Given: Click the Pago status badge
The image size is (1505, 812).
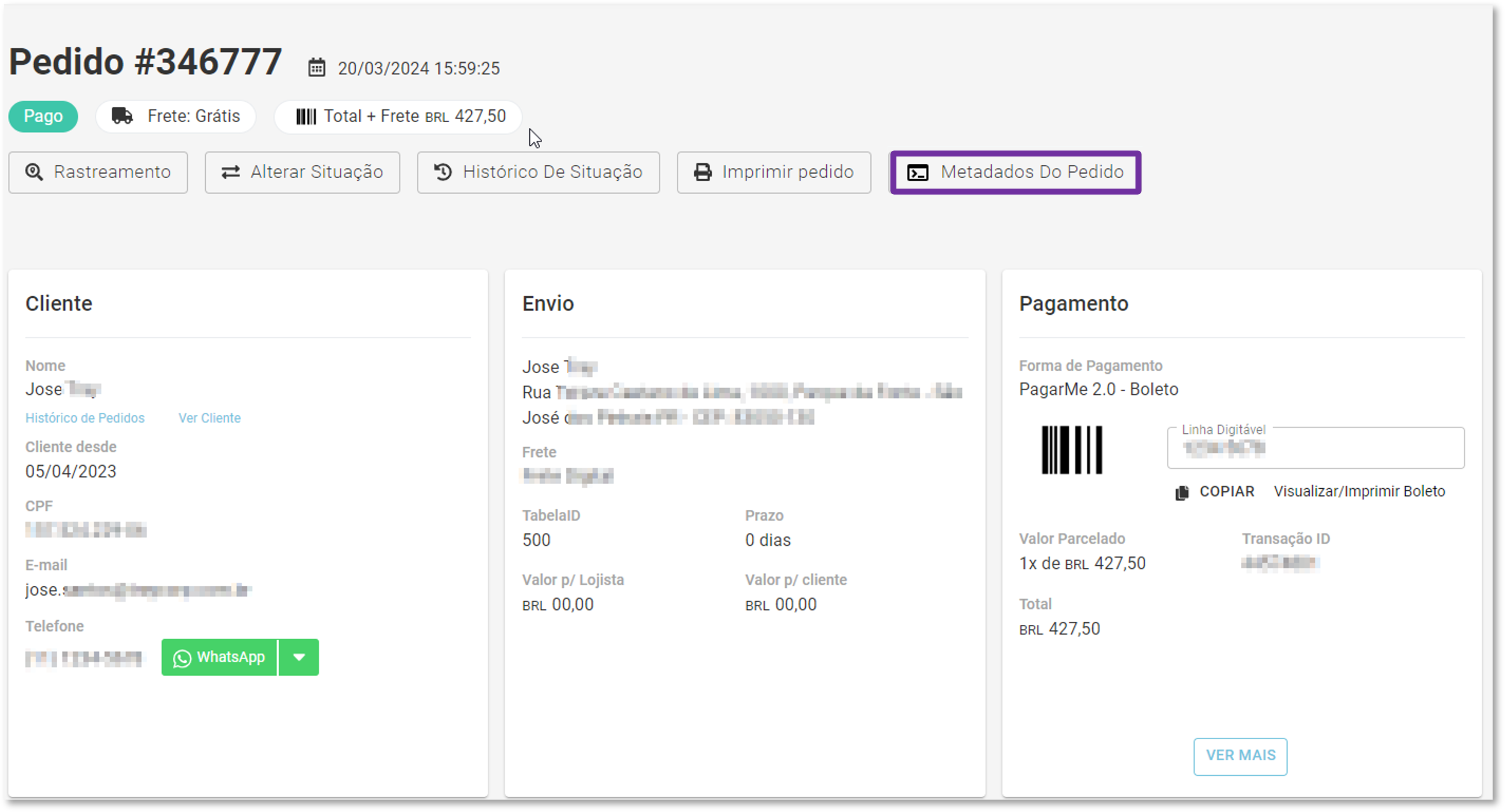Looking at the screenshot, I should point(43,116).
